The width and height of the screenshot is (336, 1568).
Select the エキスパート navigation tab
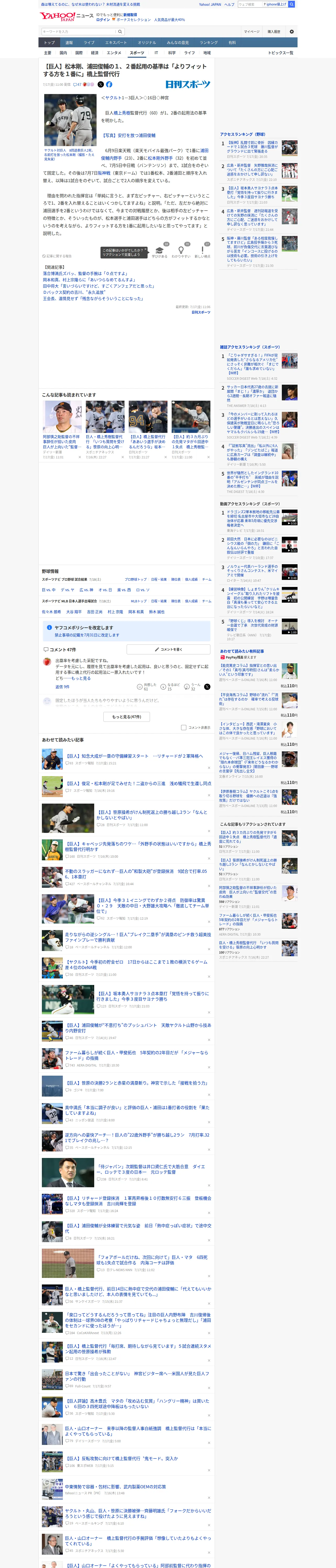(116, 43)
